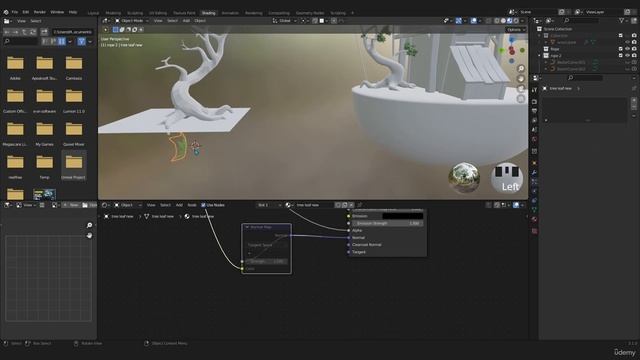Switch to the Animation workspace tab
The height and width of the screenshot is (360, 640).
click(230, 13)
